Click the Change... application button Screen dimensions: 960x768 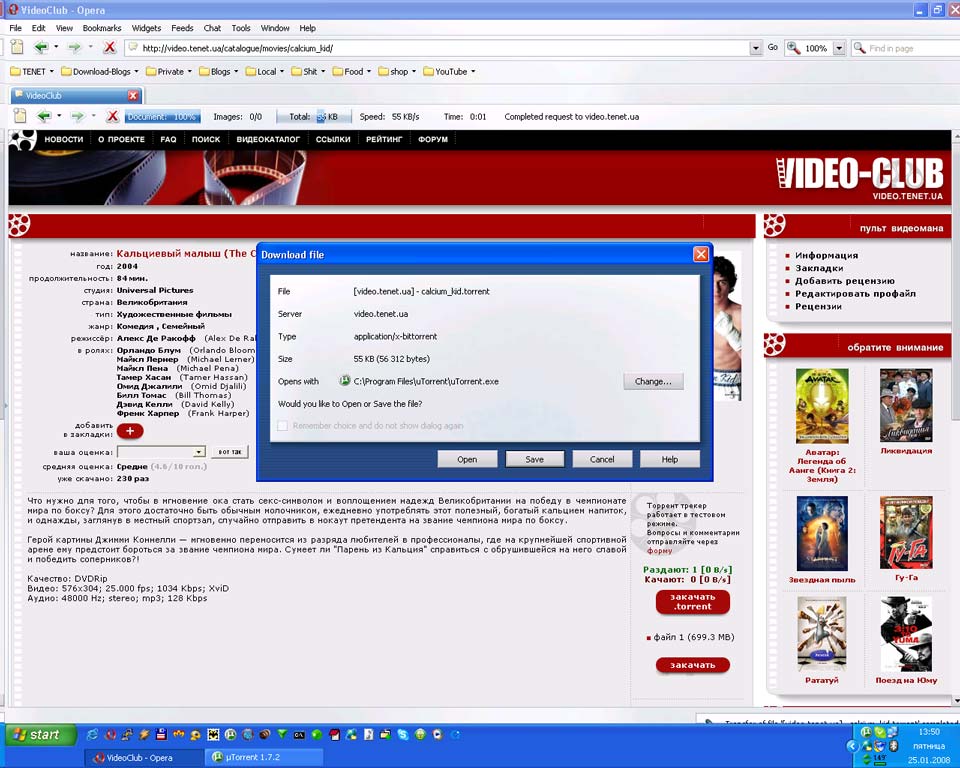tap(653, 381)
